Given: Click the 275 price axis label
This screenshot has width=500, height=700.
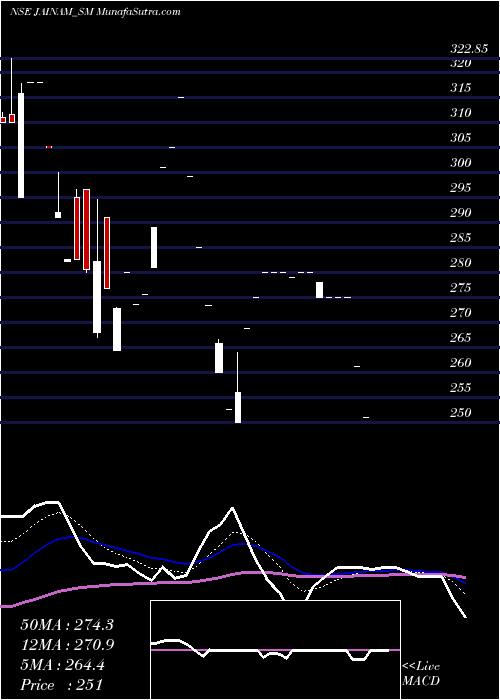Looking at the screenshot, I should click(x=460, y=288).
